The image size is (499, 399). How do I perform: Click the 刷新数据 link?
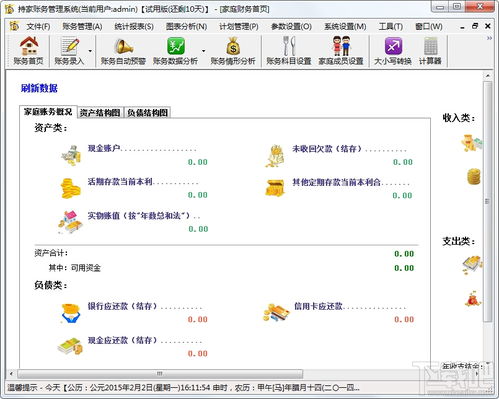(39, 88)
